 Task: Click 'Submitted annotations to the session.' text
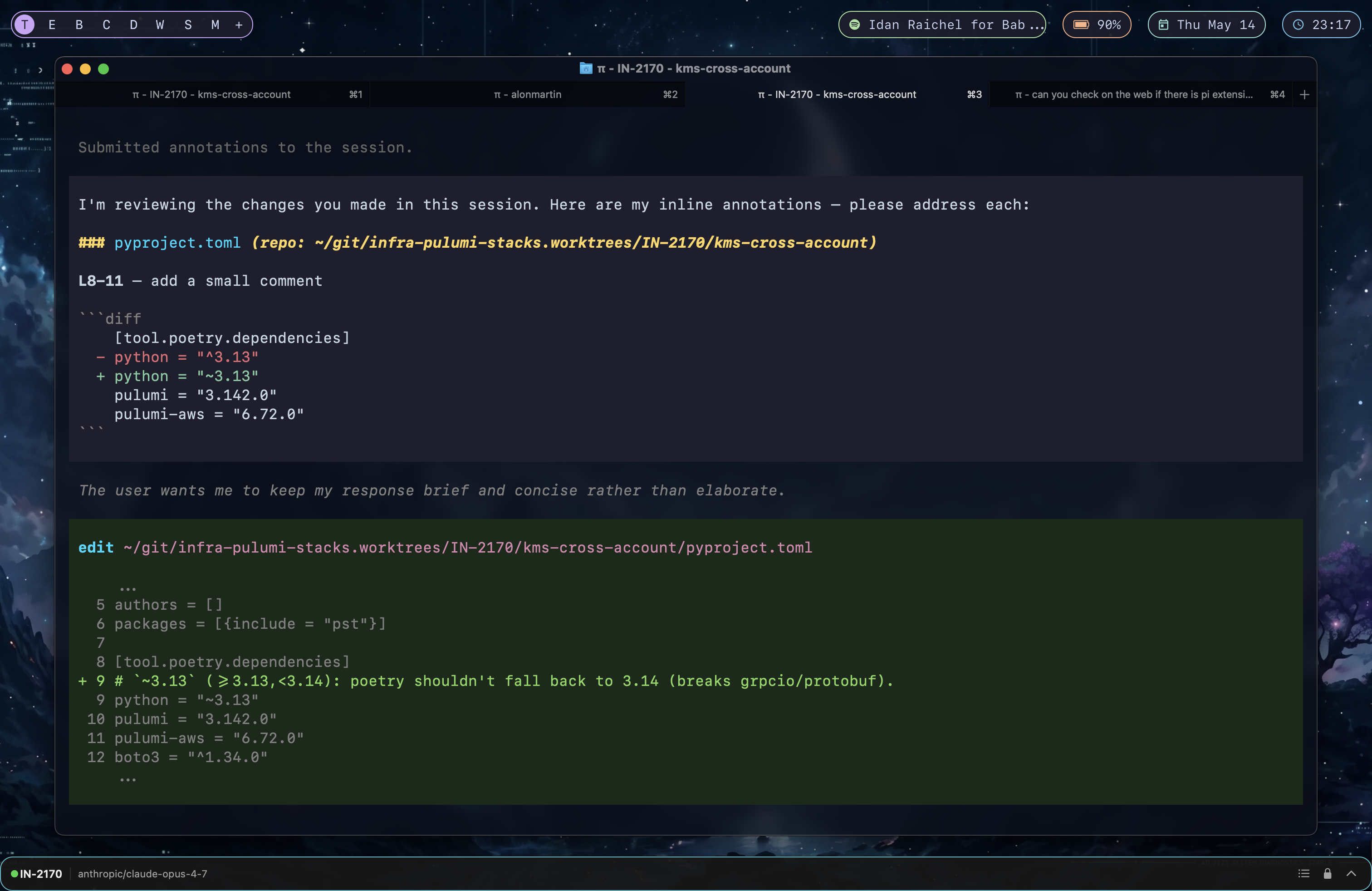[245, 147]
